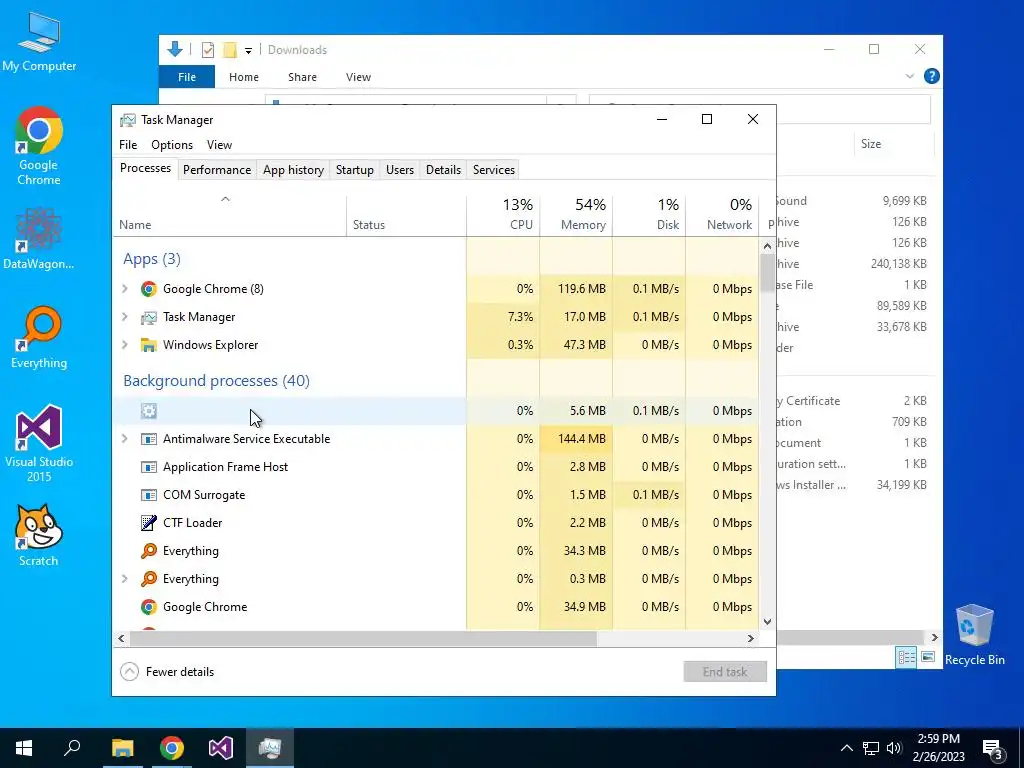The height and width of the screenshot is (768, 1024).
Task: Click Task Manager vertical scrollbar thumb
Action: click(767, 272)
